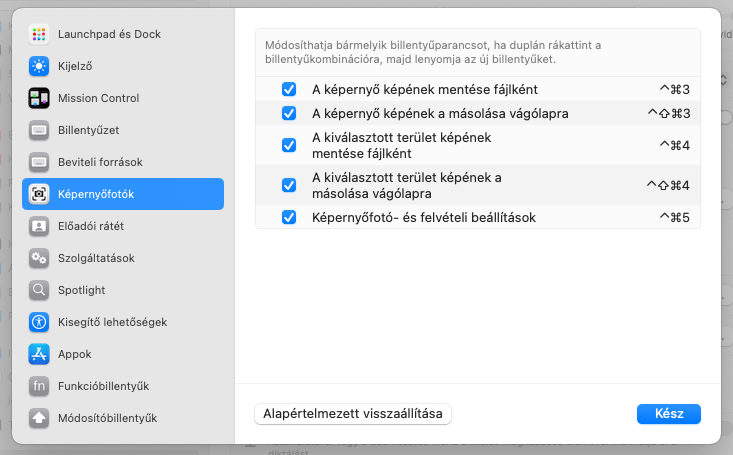Click the Billentyűzet keyboard icon

tap(39, 130)
